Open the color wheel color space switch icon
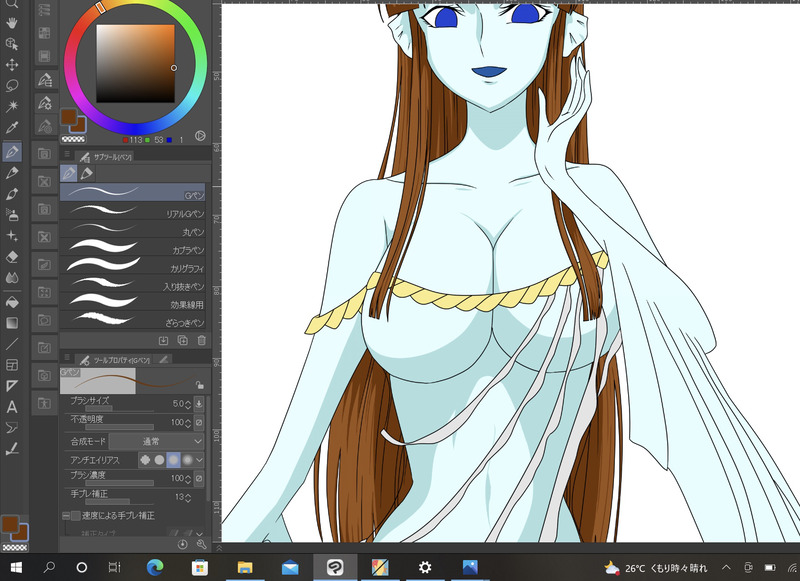The height and width of the screenshot is (581, 800). [200, 136]
